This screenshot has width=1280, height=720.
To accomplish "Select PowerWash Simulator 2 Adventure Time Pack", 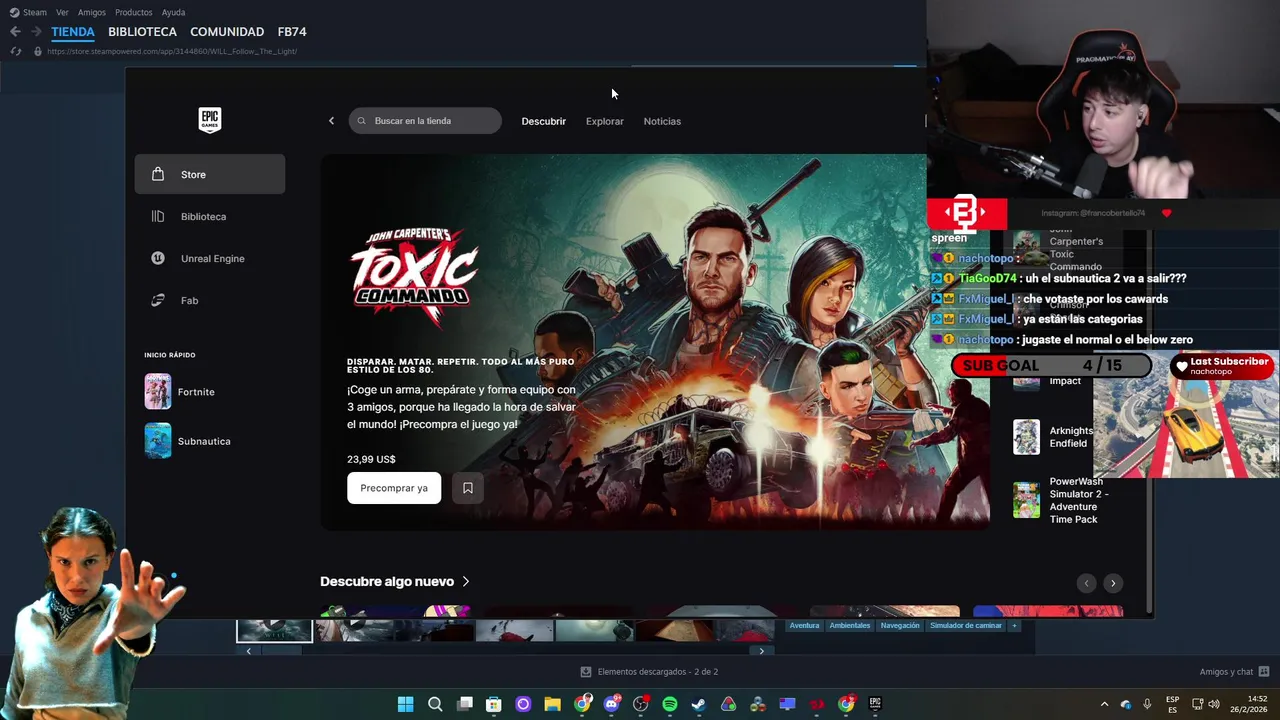I will [1062, 500].
